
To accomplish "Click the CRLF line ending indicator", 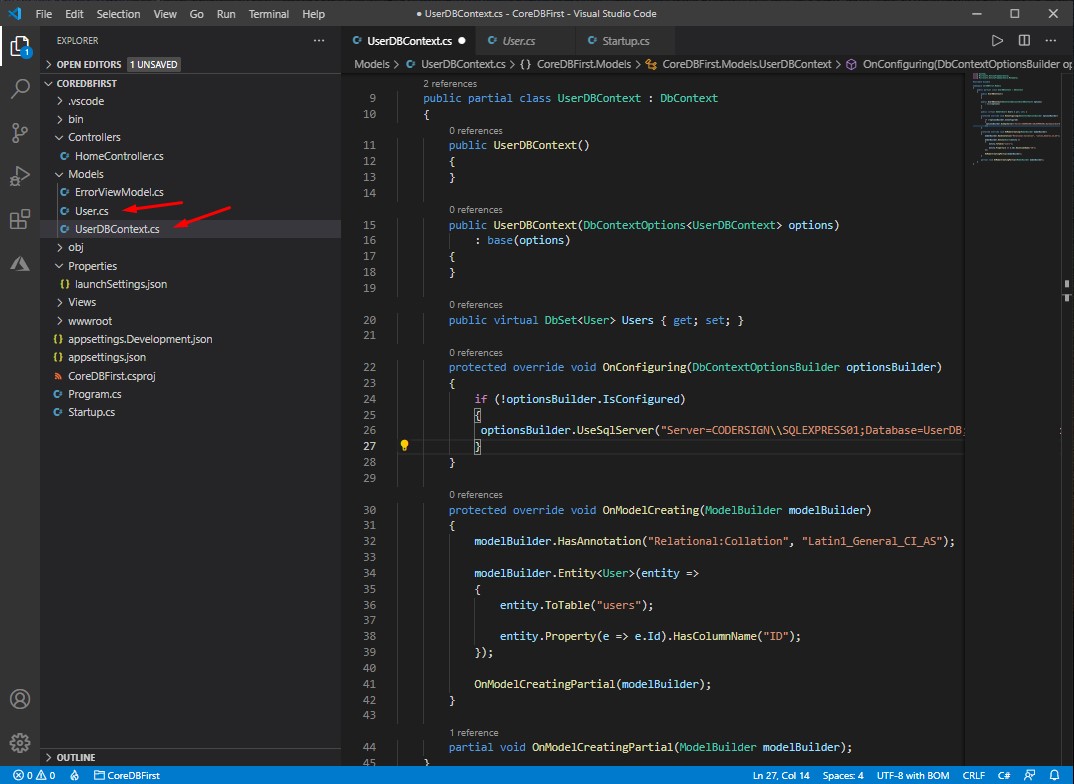I will pos(973,775).
